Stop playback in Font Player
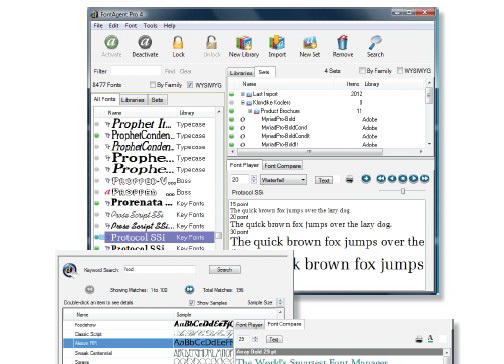The image size is (504, 364). (x=403, y=179)
